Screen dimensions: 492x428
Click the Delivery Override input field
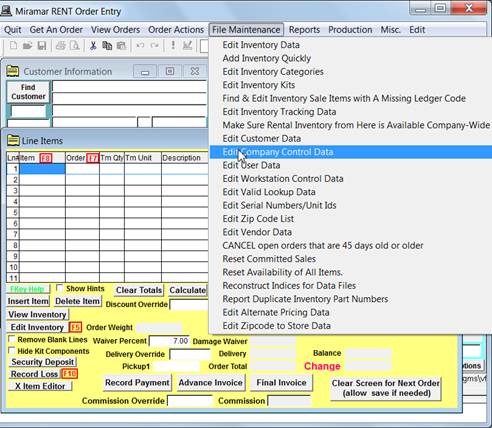(190, 354)
